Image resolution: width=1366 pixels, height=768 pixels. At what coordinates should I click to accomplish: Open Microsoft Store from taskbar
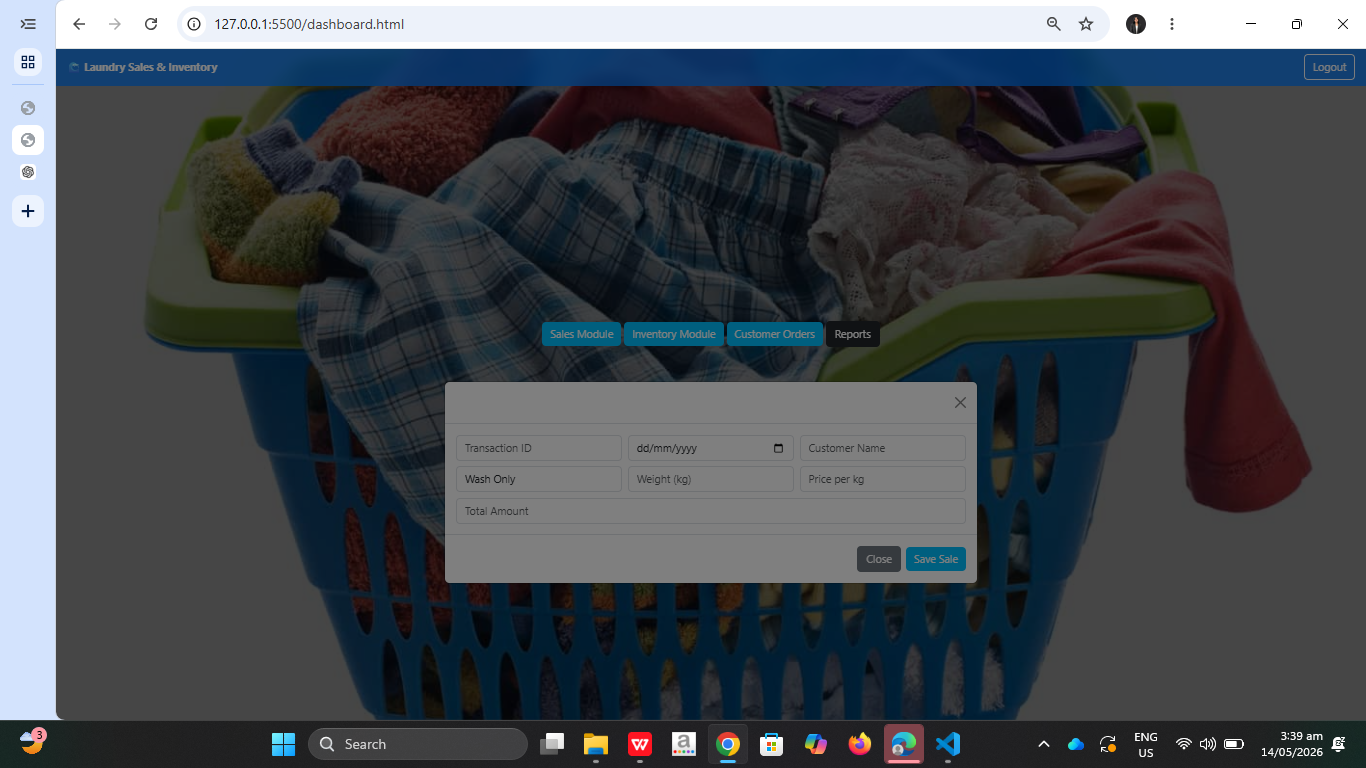[772, 744]
